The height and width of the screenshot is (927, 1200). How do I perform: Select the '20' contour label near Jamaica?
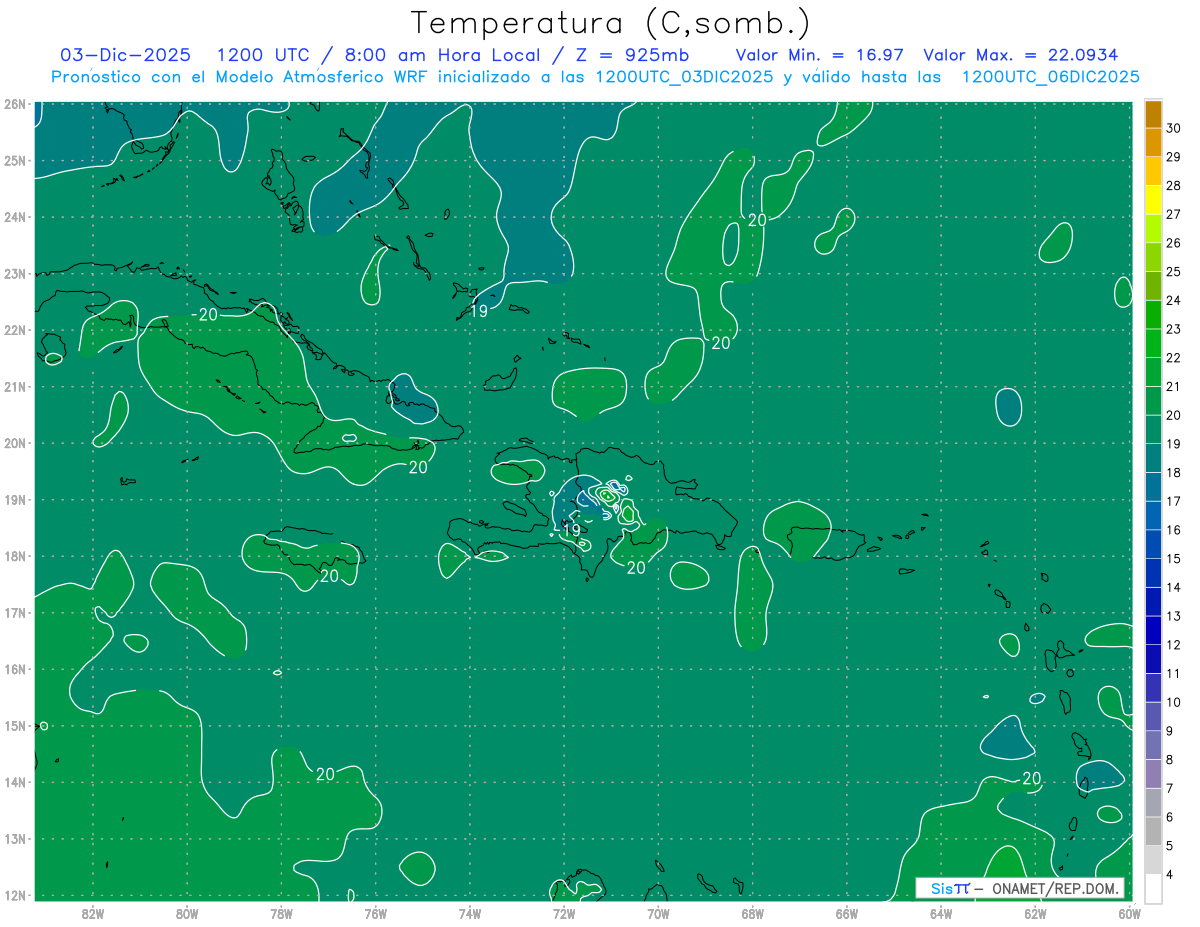[x=329, y=576]
